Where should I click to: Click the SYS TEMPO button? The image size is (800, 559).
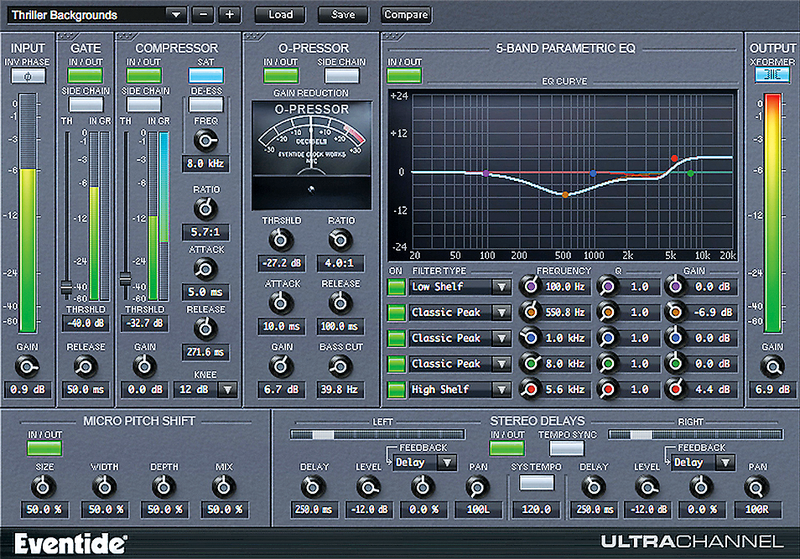[536, 482]
